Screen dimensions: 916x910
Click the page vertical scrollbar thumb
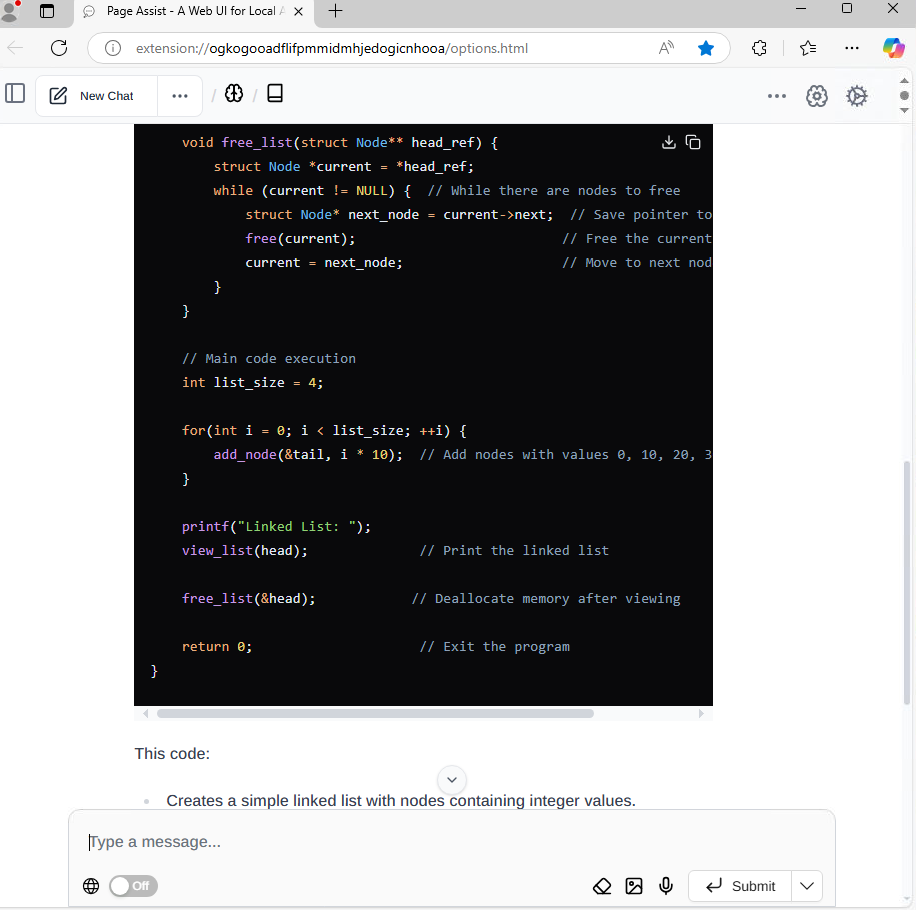coord(907,583)
